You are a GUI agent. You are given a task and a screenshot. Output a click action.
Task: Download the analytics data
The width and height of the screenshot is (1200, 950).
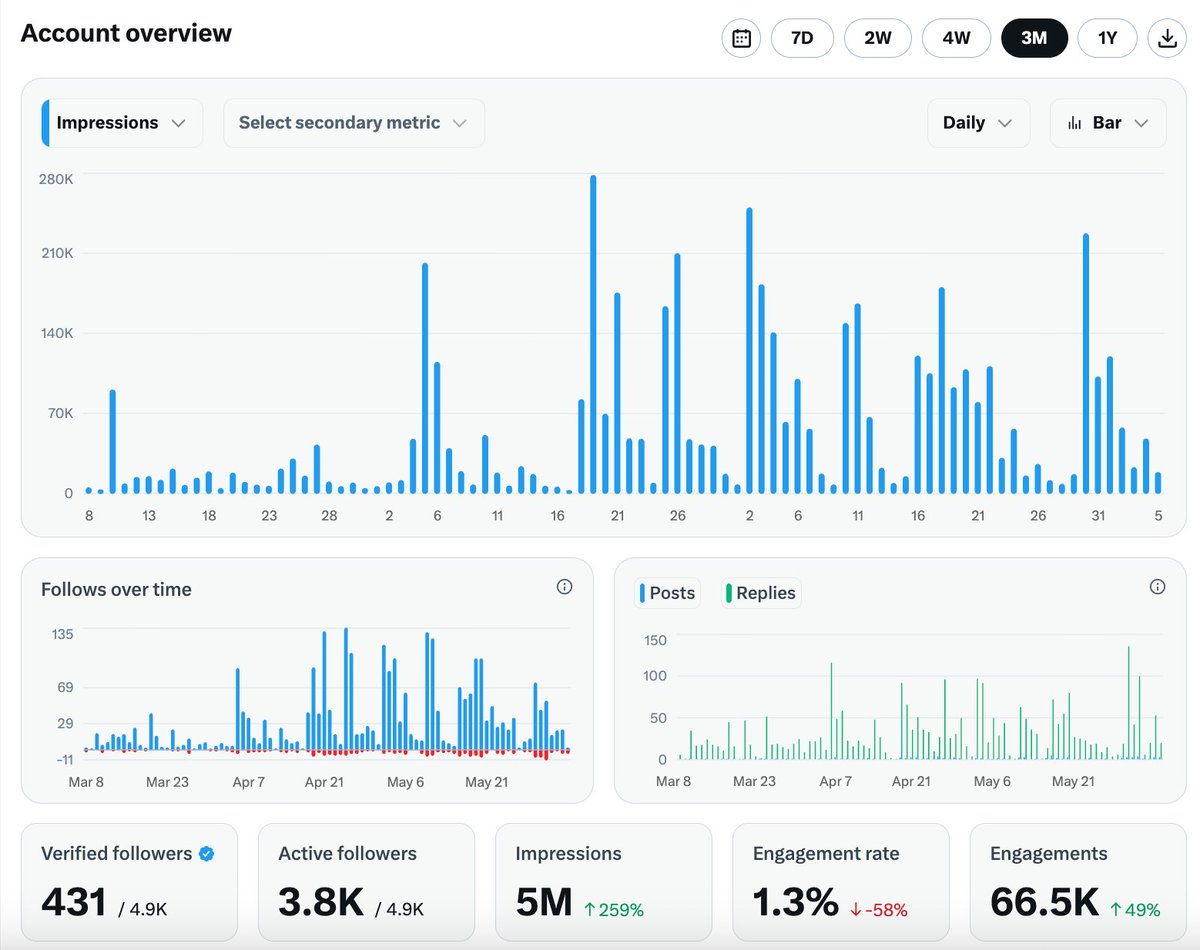1166,39
